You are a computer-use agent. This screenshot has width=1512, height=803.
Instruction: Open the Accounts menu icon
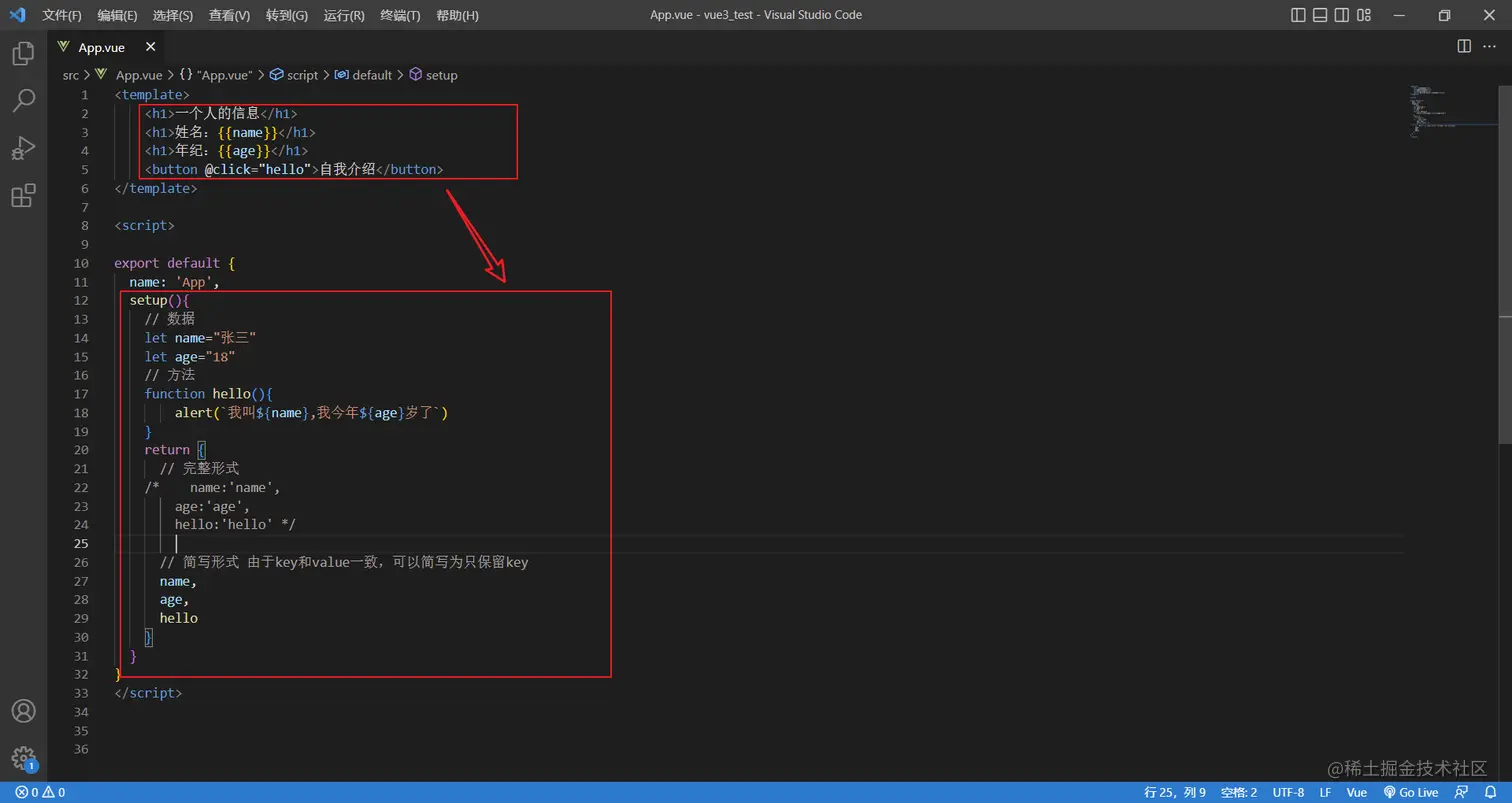point(23,711)
